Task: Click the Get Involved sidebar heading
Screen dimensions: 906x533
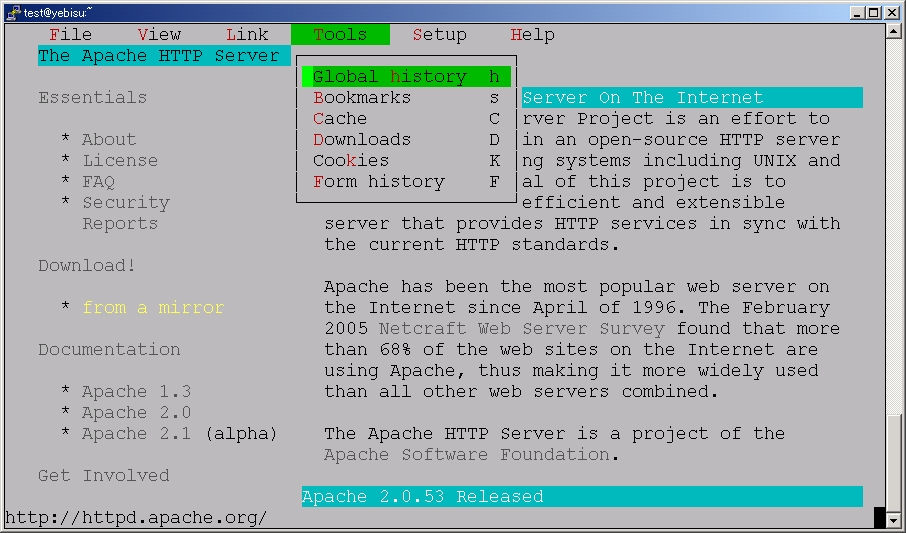Action: coord(103,475)
